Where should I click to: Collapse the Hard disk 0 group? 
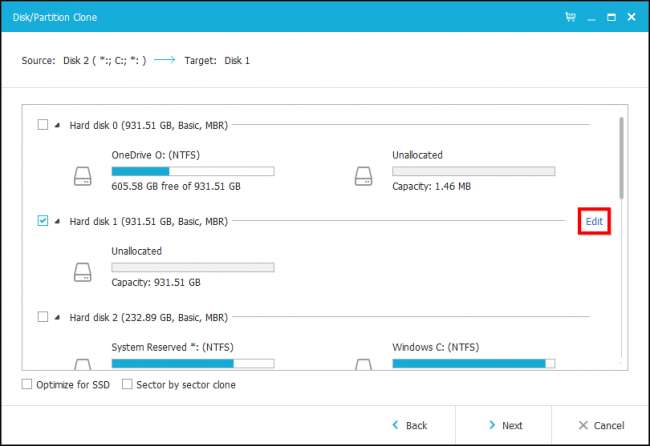(57, 125)
